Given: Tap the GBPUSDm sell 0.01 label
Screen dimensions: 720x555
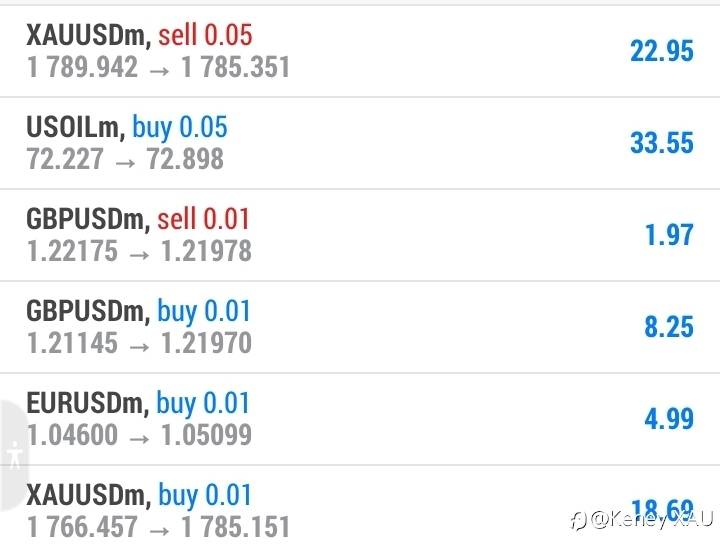Looking at the screenshot, I should (x=138, y=219).
